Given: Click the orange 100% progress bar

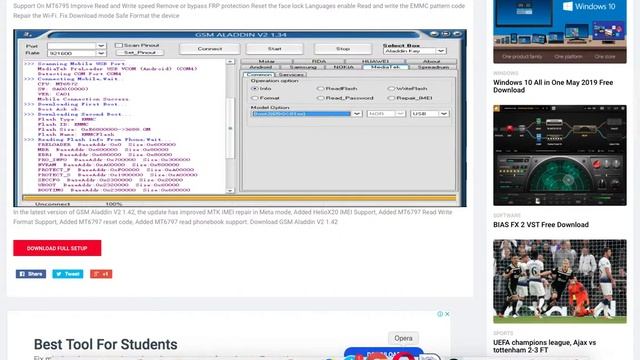Looking at the screenshot, I should [x=239, y=198].
